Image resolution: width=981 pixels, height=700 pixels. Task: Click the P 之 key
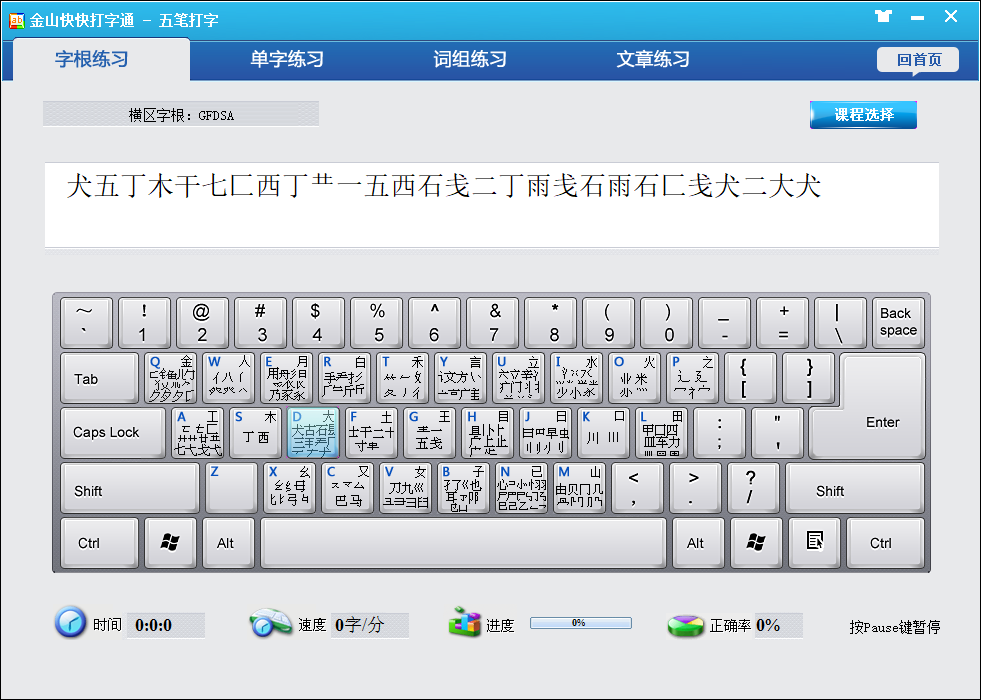[x=692, y=378]
